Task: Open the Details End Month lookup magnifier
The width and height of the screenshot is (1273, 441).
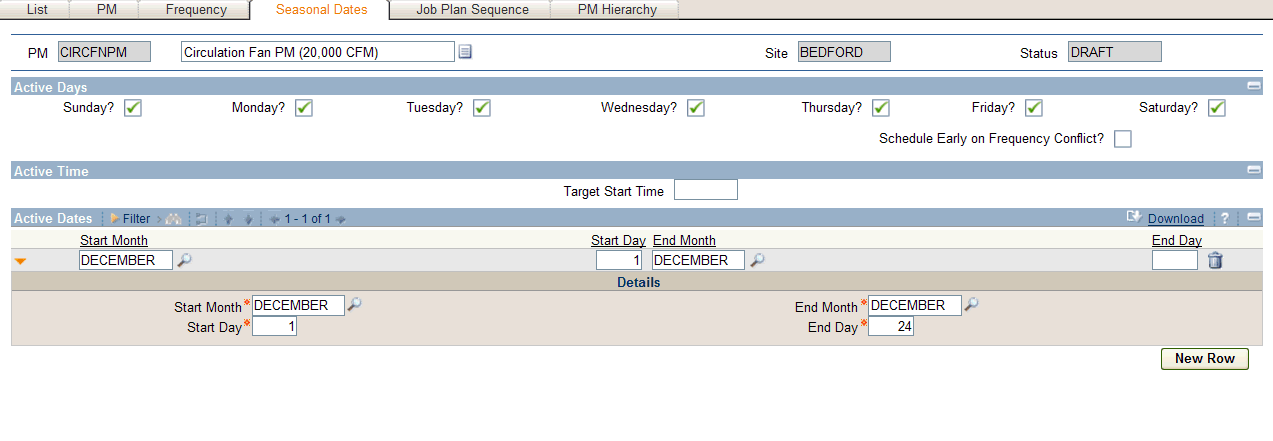Action: click(971, 305)
